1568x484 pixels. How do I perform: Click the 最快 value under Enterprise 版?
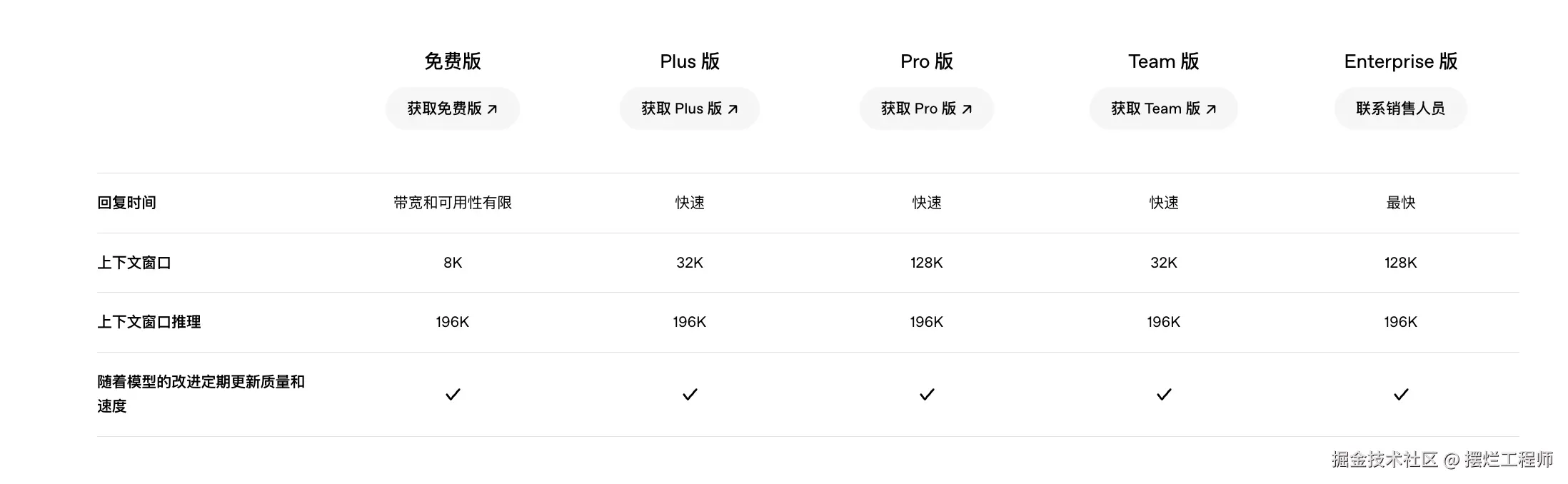click(1401, 203)
